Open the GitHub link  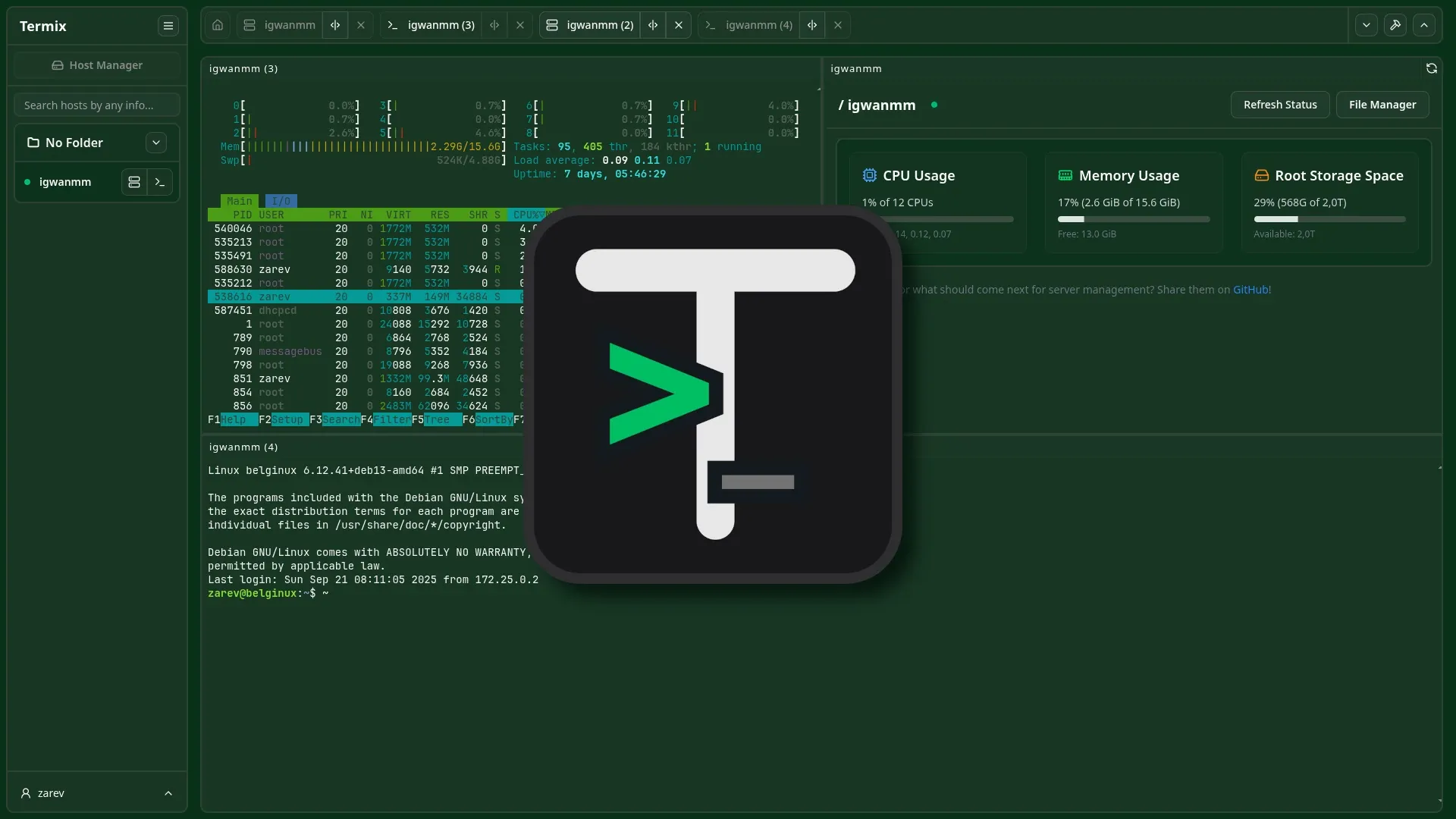tap(1250, 290)
